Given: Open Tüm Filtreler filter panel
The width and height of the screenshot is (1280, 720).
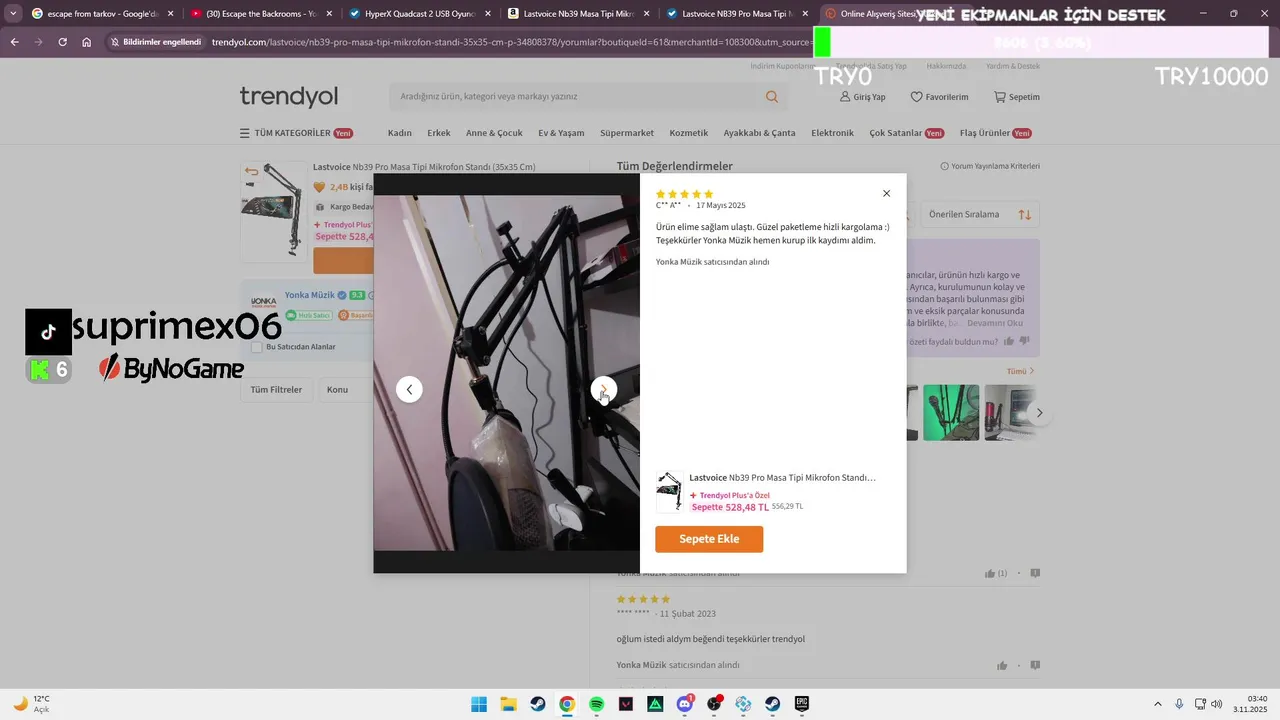Looking at the screenshot, I should pyautogui.click(x=276, y=390).
